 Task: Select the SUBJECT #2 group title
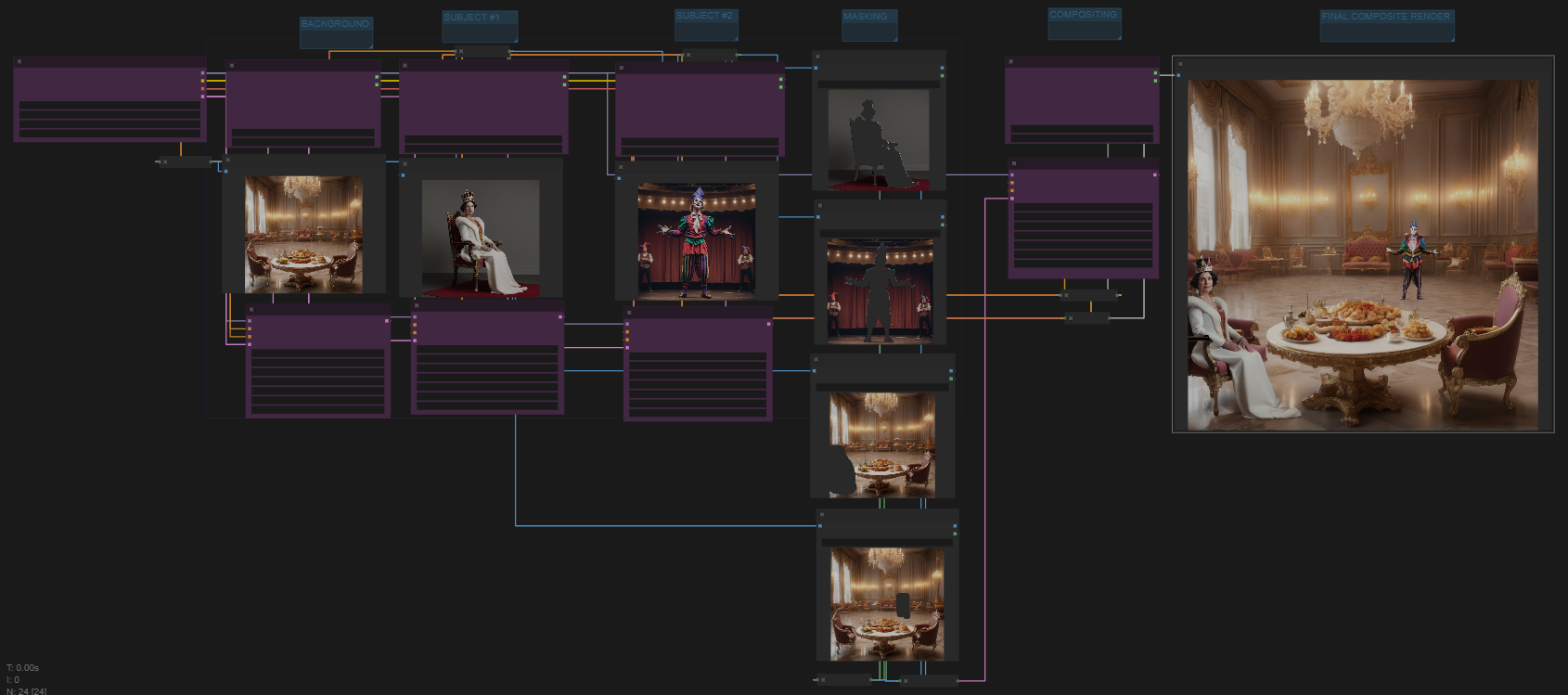(704, 16)
